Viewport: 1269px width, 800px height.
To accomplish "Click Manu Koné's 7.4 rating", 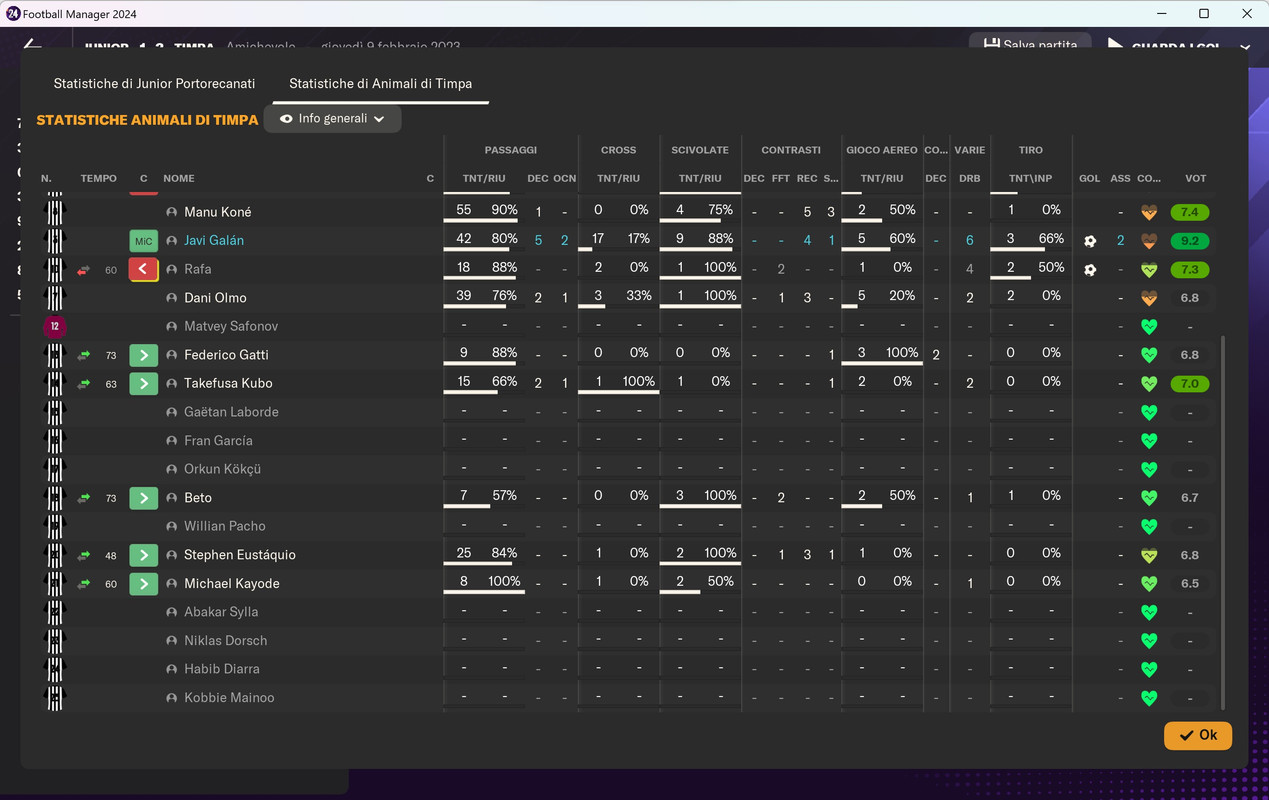I will pyautogui.click(x=1190, y=212).
